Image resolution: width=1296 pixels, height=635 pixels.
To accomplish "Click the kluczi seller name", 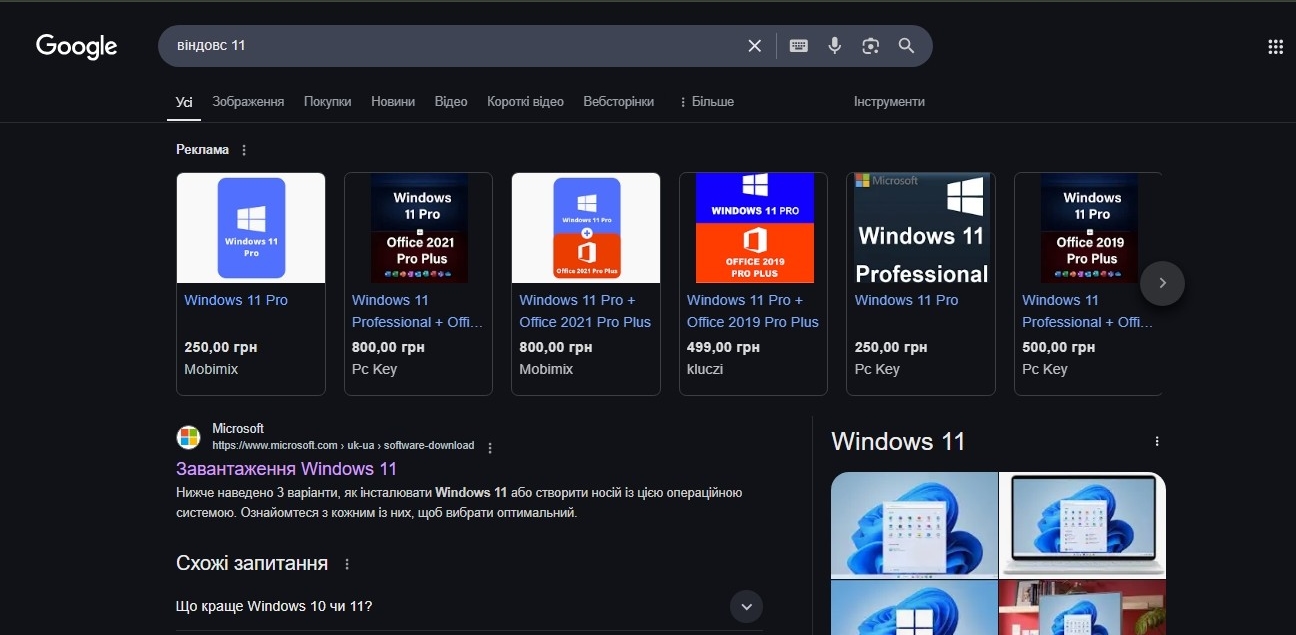I will 705,369.
